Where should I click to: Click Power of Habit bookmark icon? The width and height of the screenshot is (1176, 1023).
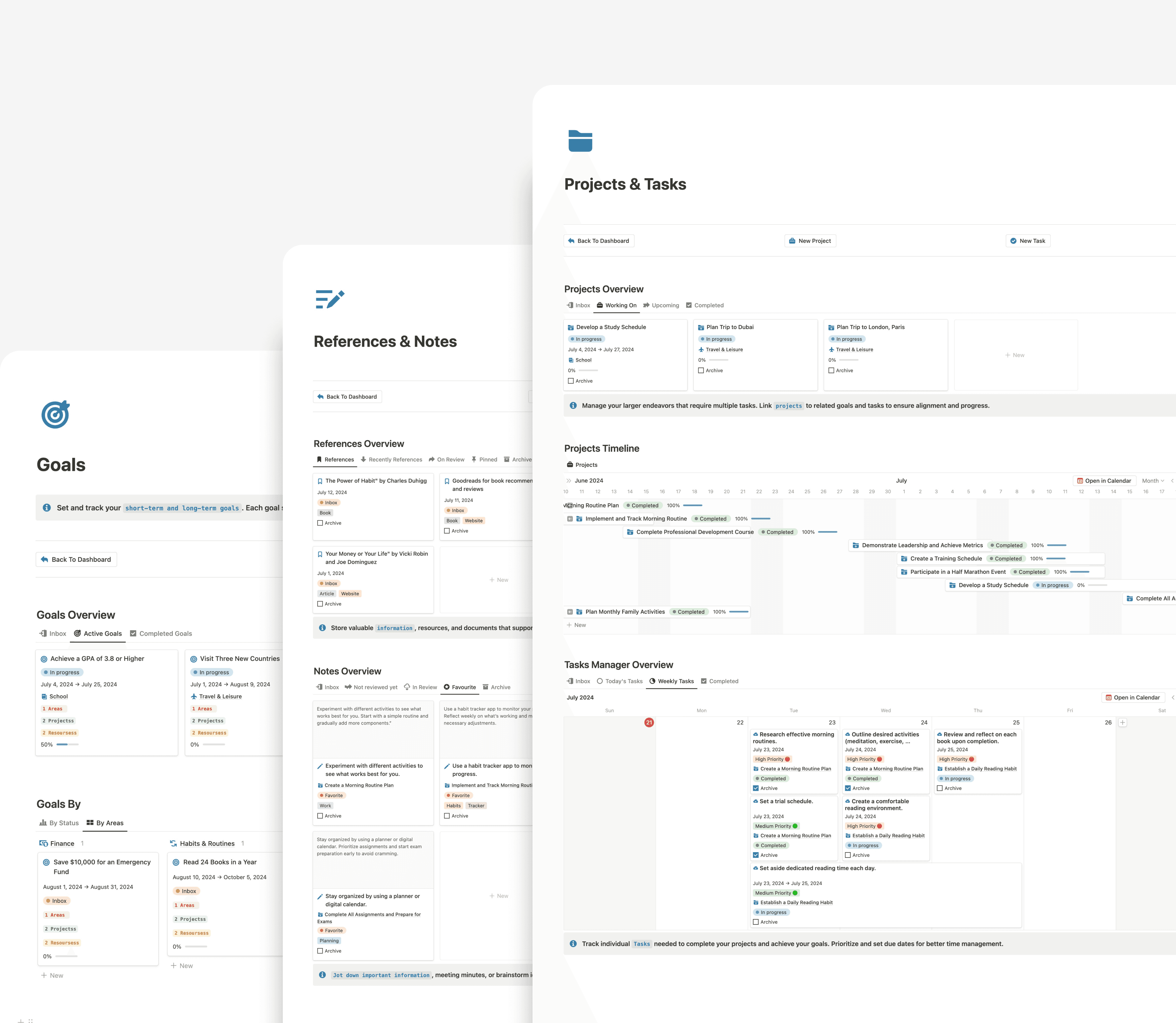(x=320, y=481)
